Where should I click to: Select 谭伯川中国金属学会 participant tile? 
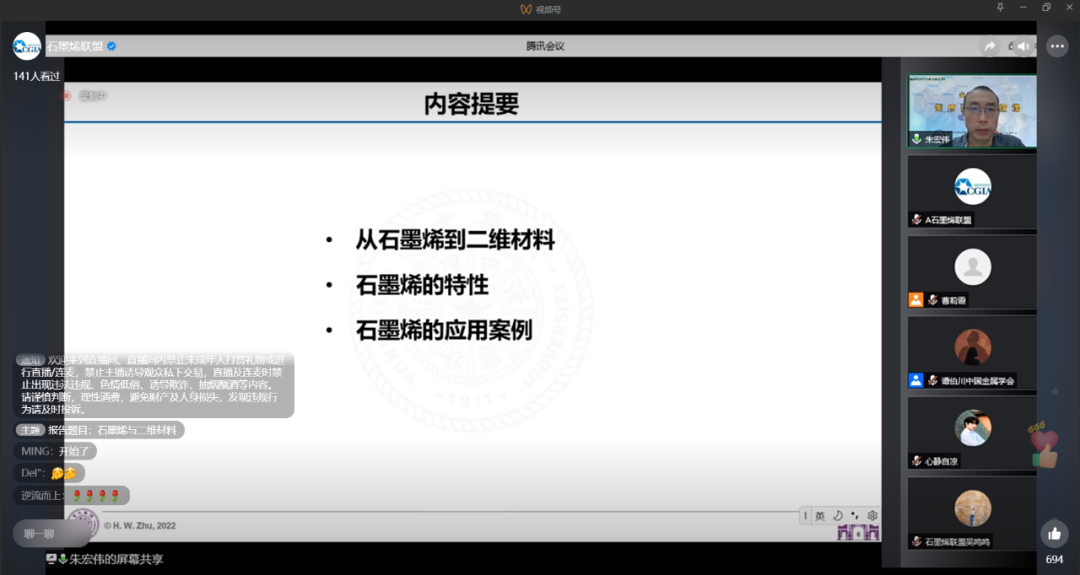[972, 353]
